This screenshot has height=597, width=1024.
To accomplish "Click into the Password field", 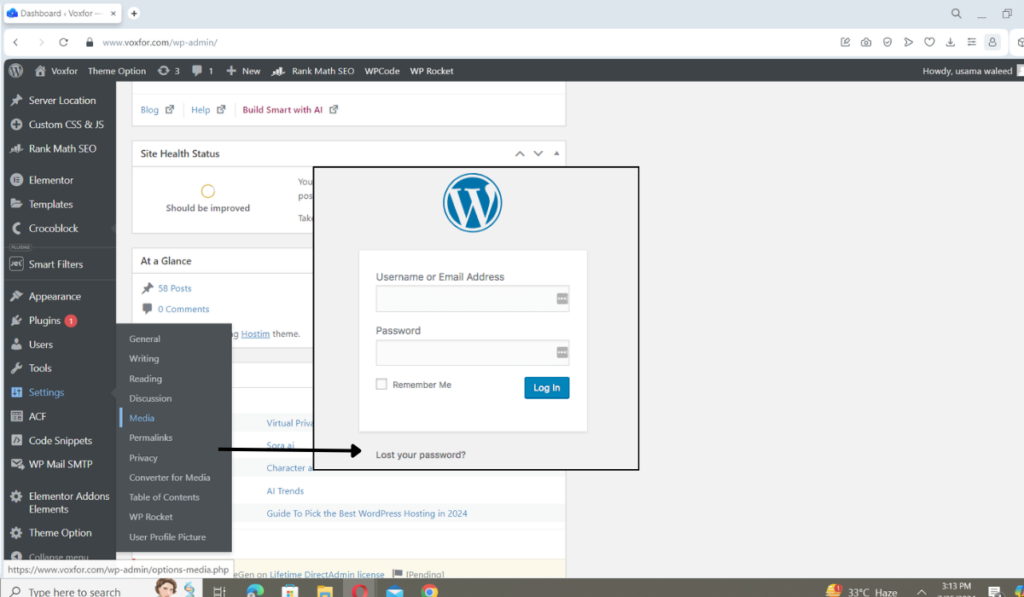I will (465, 353).
